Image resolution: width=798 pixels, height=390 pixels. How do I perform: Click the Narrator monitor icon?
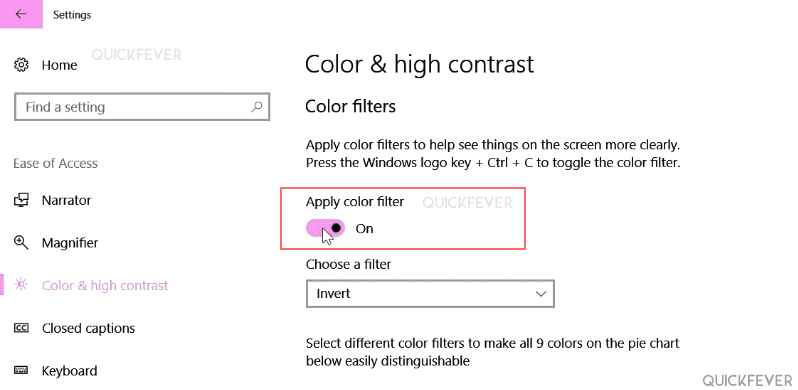pyautogui.click(x=21, y=200)
